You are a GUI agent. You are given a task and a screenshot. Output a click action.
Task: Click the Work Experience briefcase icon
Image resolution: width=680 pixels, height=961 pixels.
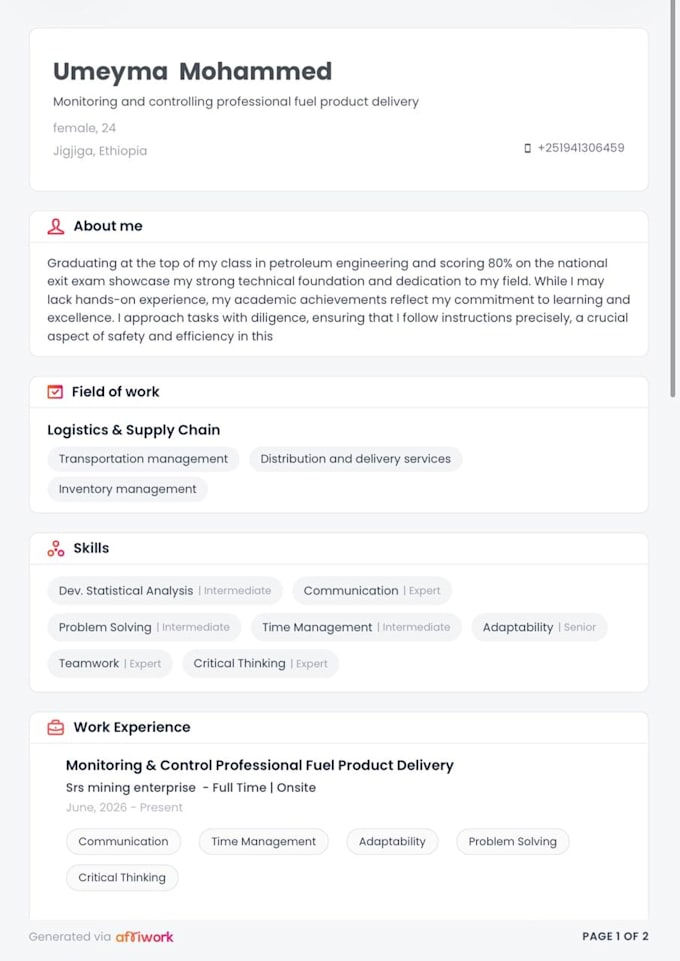click(56, 727)
